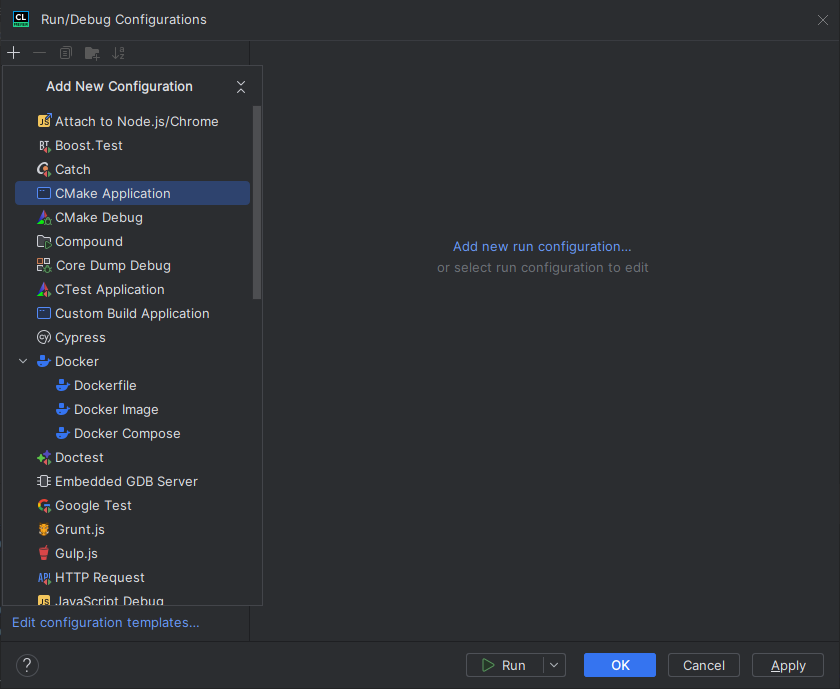Open the help question mark button
840x689 pixels.
click(x=27, y=665)
